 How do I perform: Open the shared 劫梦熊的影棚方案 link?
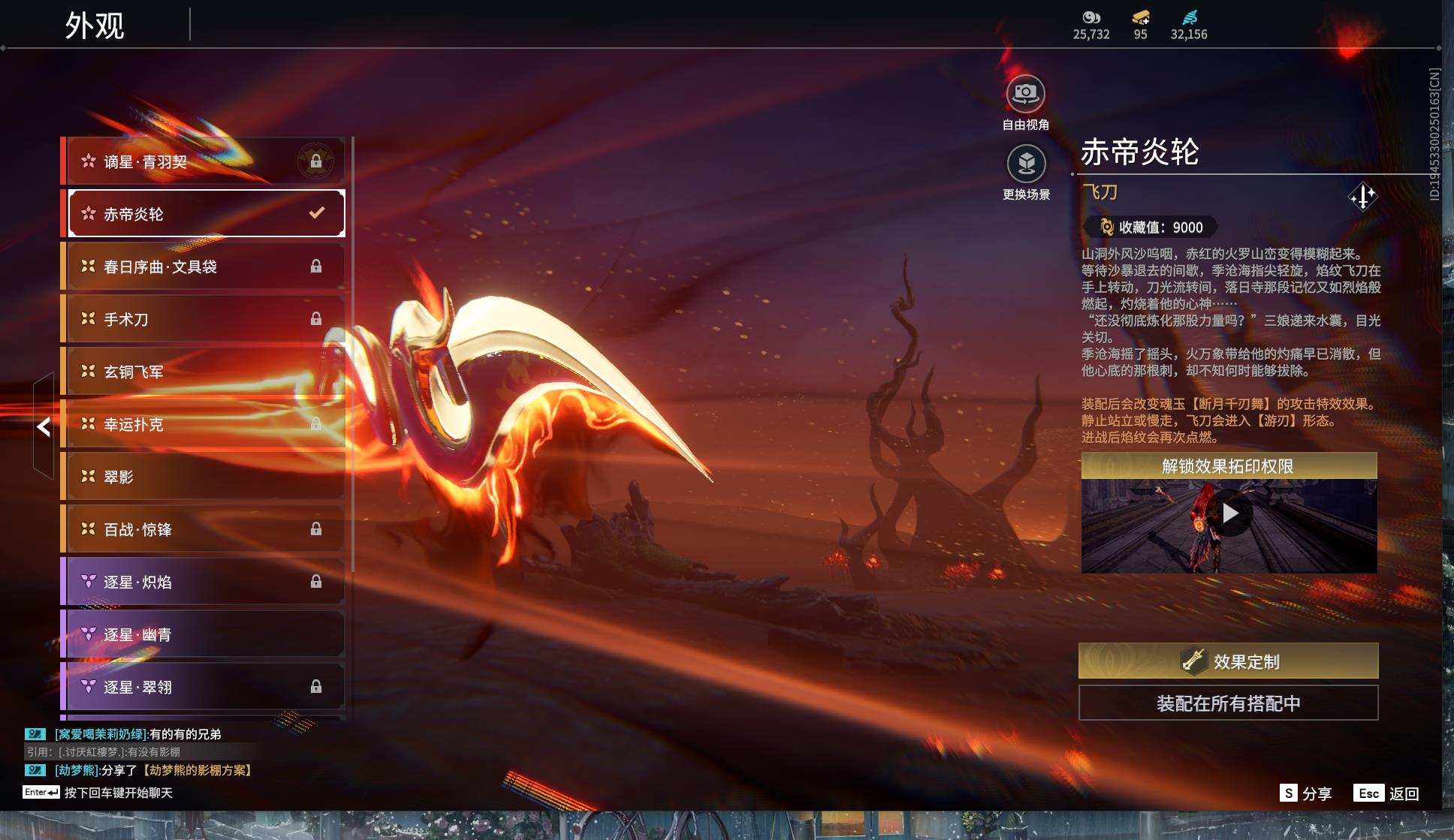point(199,770)
